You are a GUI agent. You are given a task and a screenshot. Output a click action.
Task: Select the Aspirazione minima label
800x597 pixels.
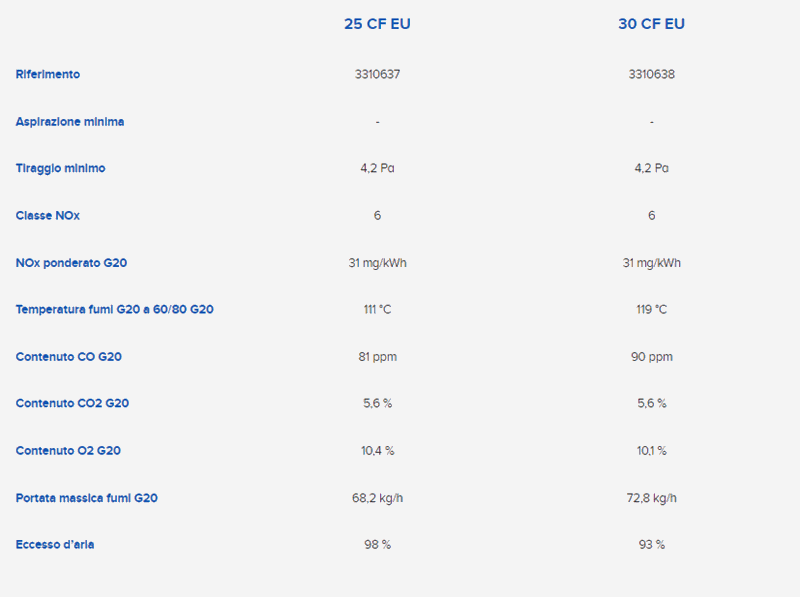pyautogui.click(x=70, y=121)
